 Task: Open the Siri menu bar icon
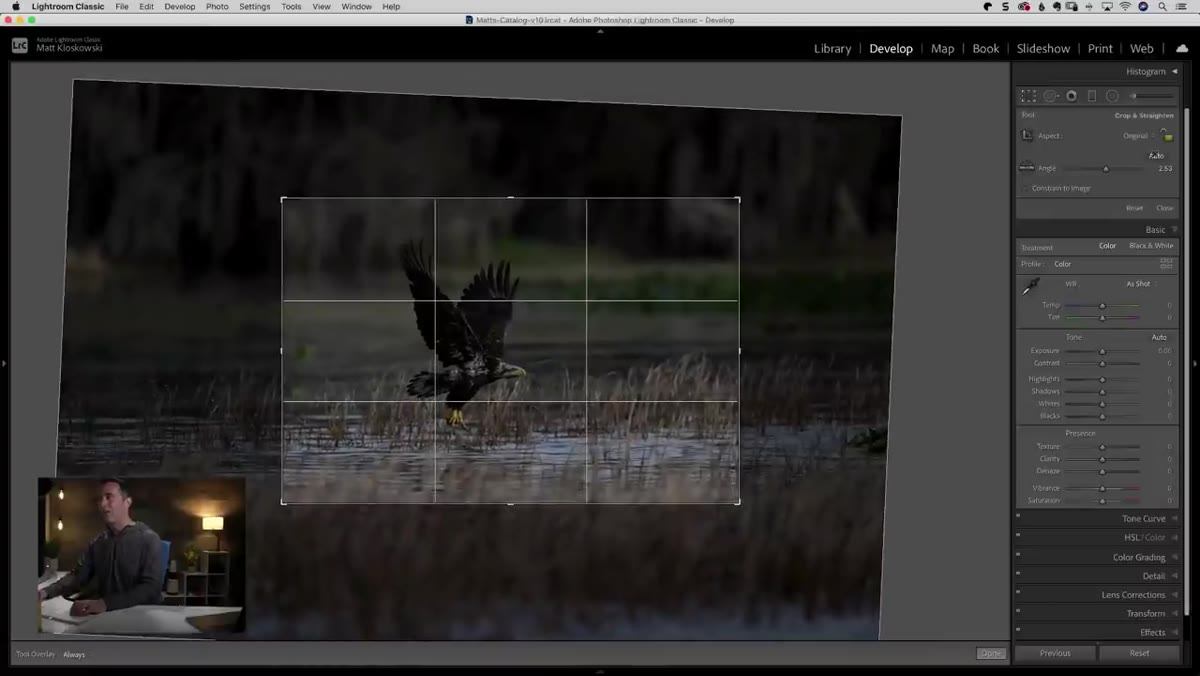tap(1143, 6)
